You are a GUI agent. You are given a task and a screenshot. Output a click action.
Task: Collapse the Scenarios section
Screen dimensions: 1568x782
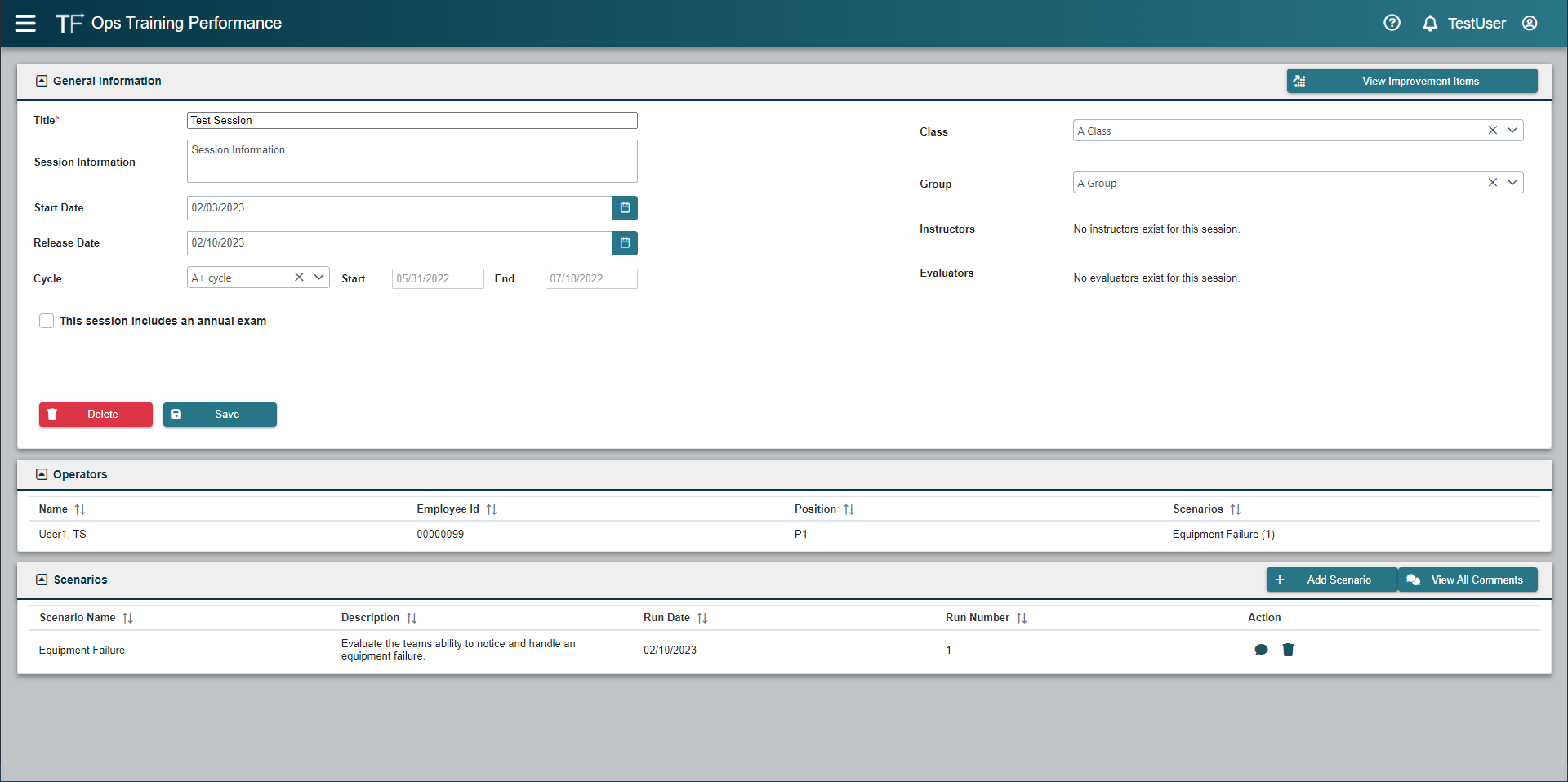coord(42,580)
